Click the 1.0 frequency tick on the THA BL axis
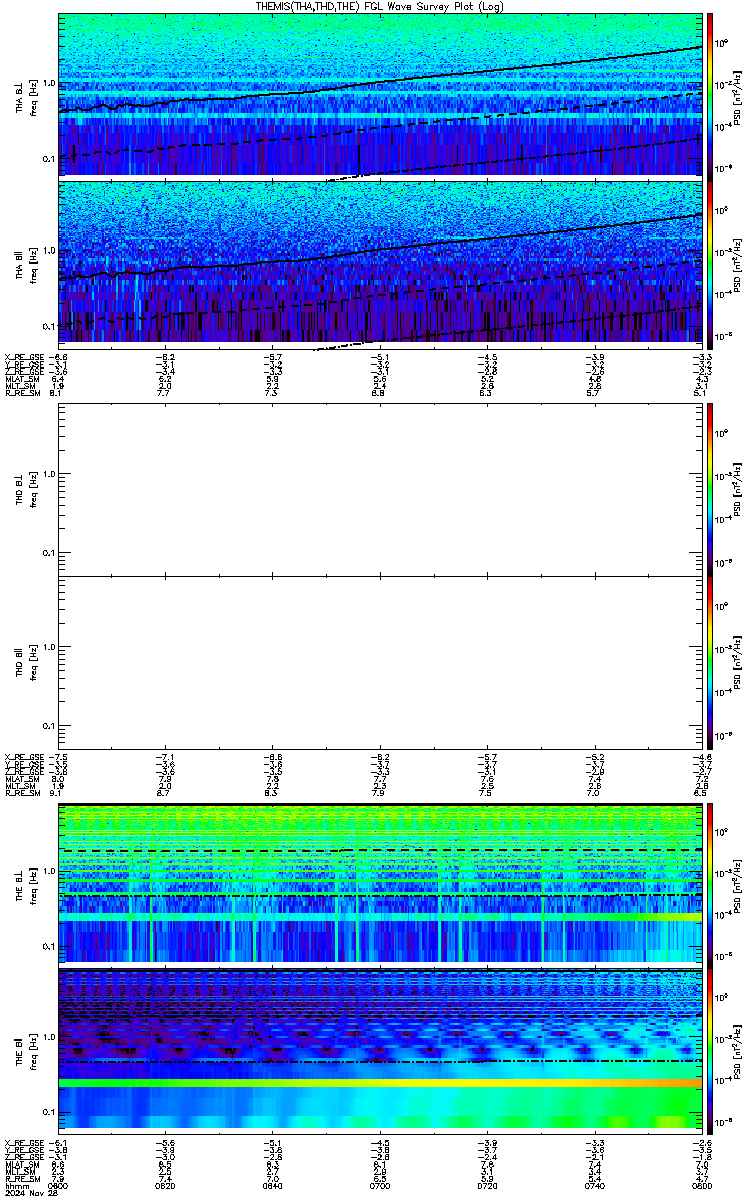 (x=49, y=83)
